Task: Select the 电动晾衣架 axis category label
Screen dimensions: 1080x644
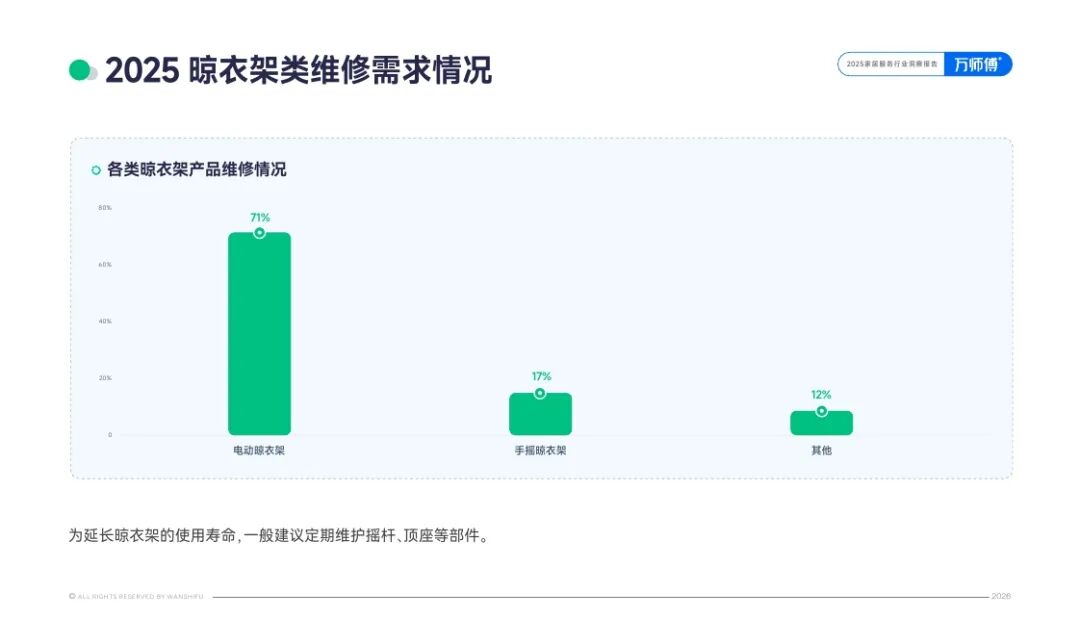Action: [x=259, y=451]
